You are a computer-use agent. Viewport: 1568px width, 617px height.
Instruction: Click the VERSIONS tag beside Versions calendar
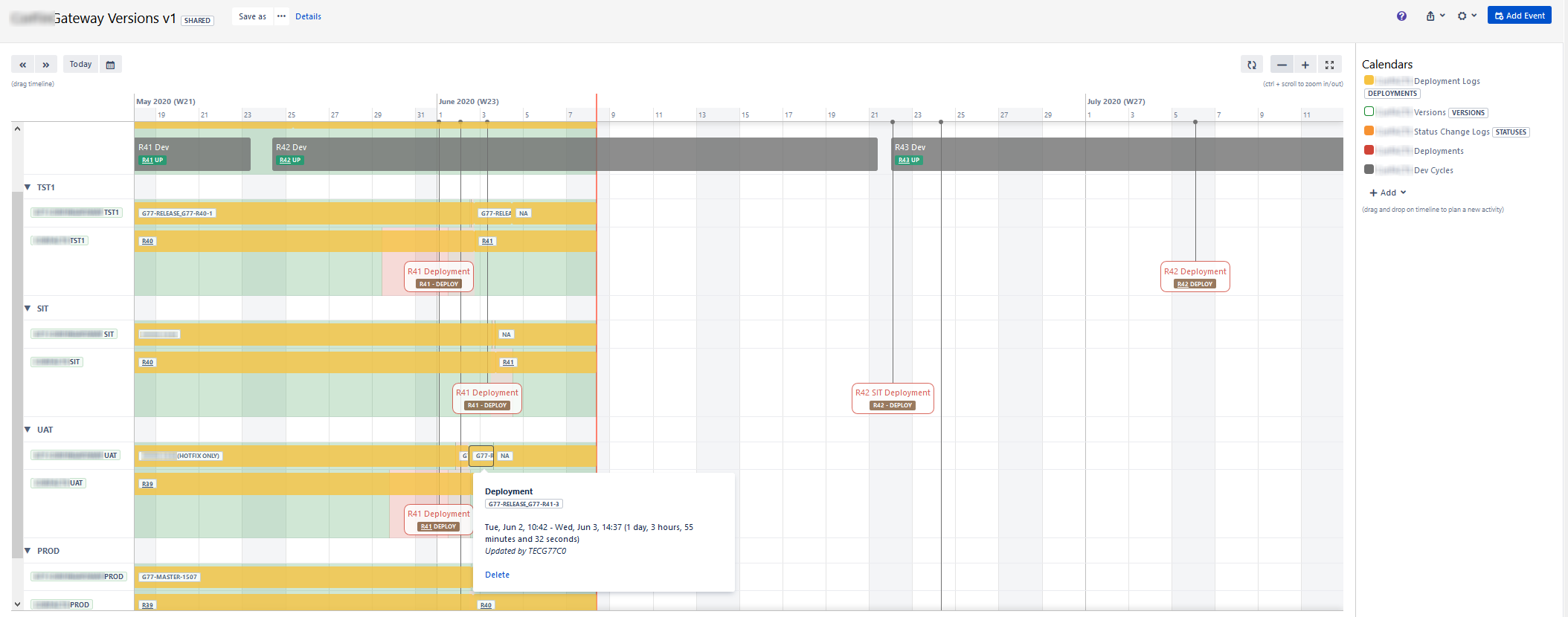pyautogui.click(x=1468, y=113)
